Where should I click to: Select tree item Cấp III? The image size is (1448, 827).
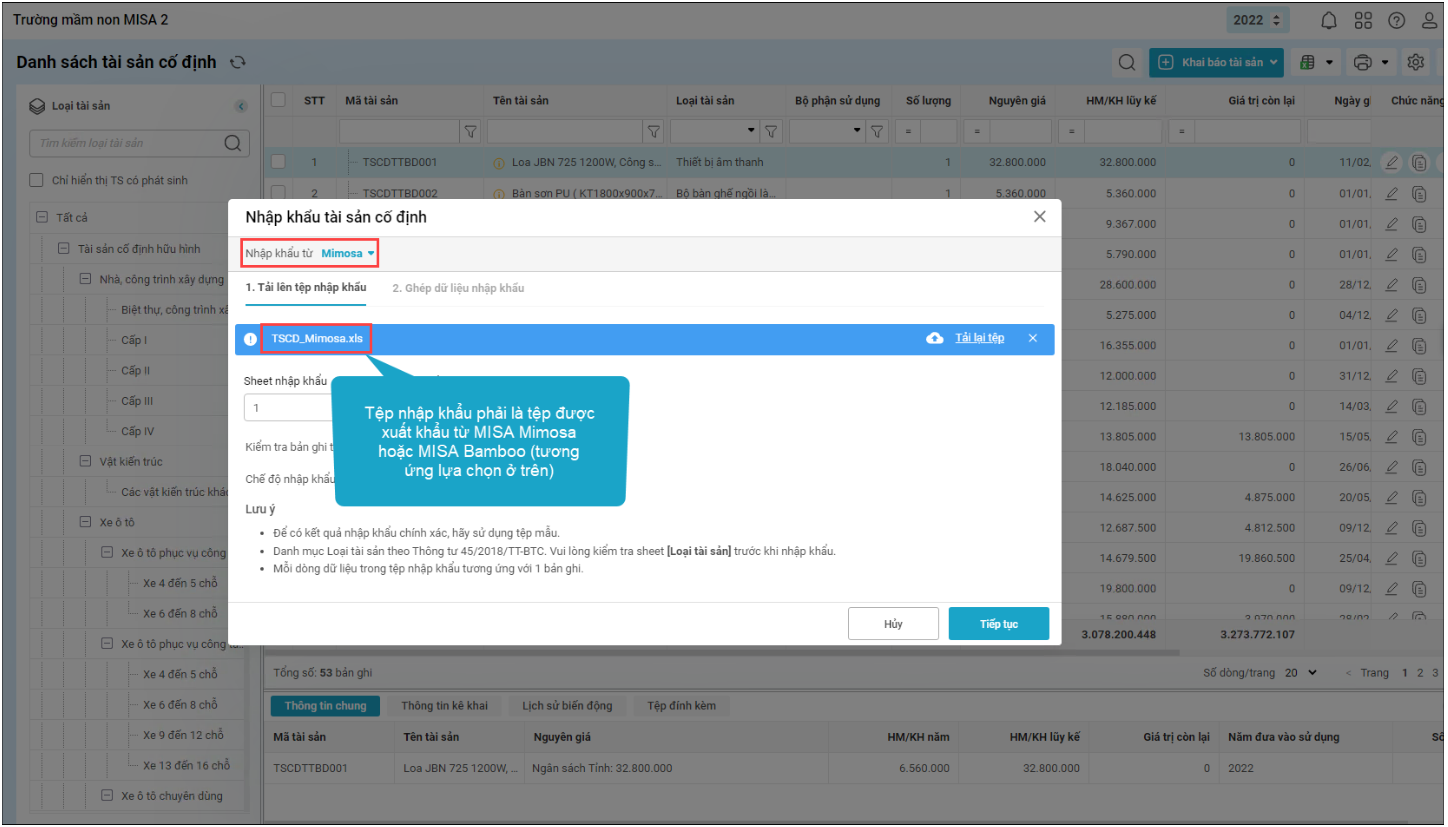click(x=138, y=401)
